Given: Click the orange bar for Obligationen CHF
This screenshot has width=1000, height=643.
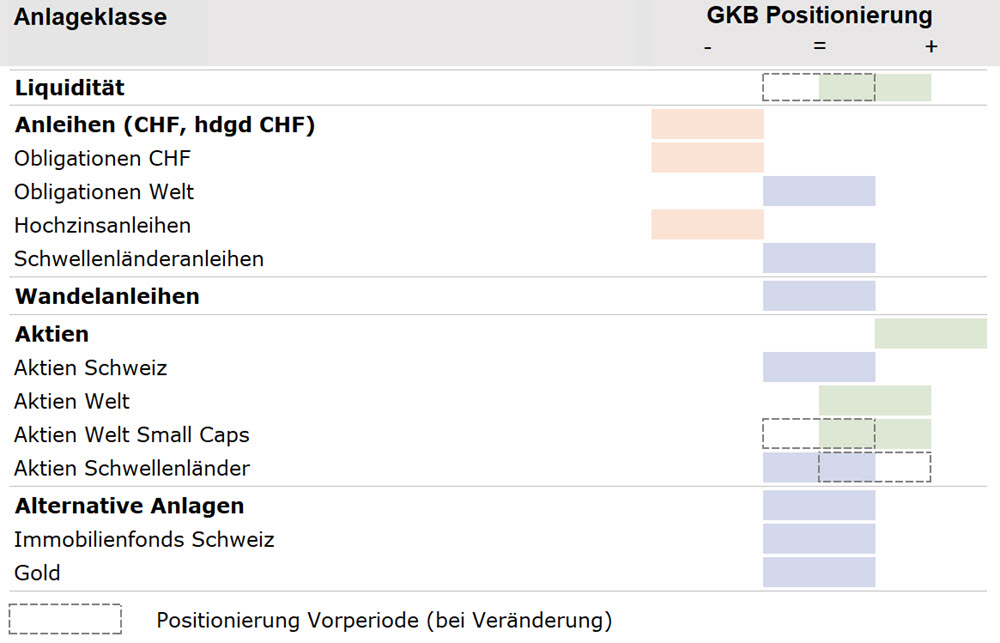Looking at the screenshot, I should point(707,158).
